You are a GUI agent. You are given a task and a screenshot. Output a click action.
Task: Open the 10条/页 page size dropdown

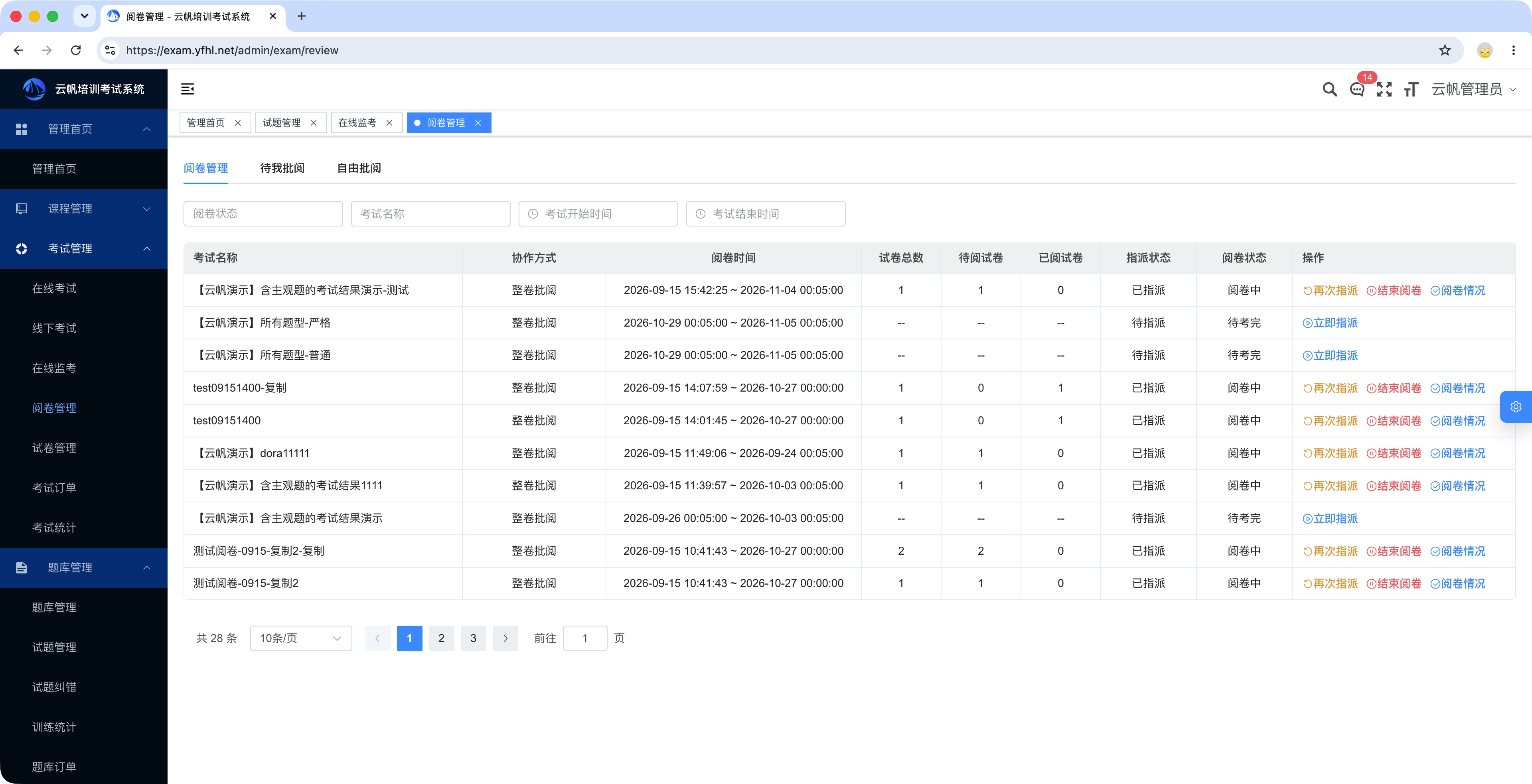pyautogui.click(x=301, y=638)
